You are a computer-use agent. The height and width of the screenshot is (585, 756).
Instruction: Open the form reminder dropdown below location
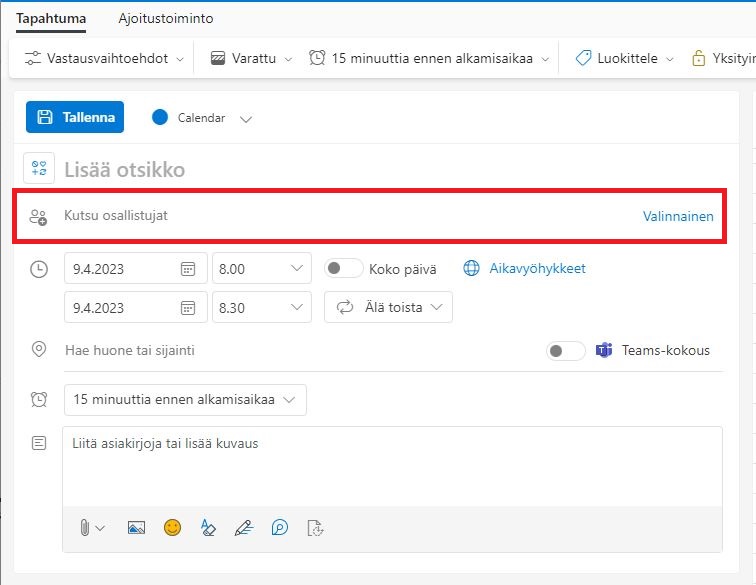coord(185,399)
